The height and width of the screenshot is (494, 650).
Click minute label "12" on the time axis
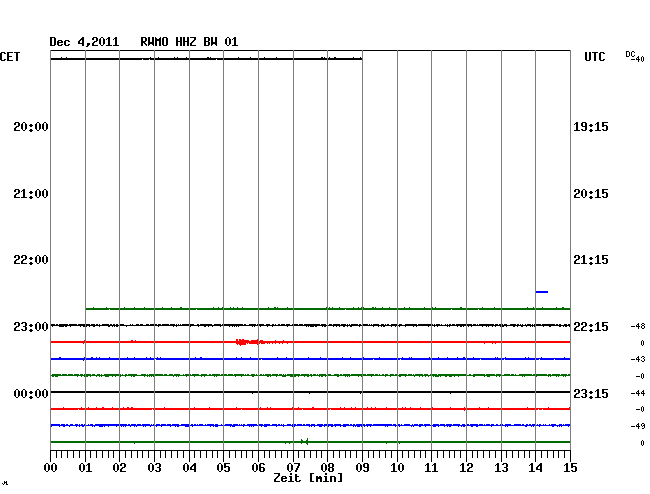[x=466, y=468]
